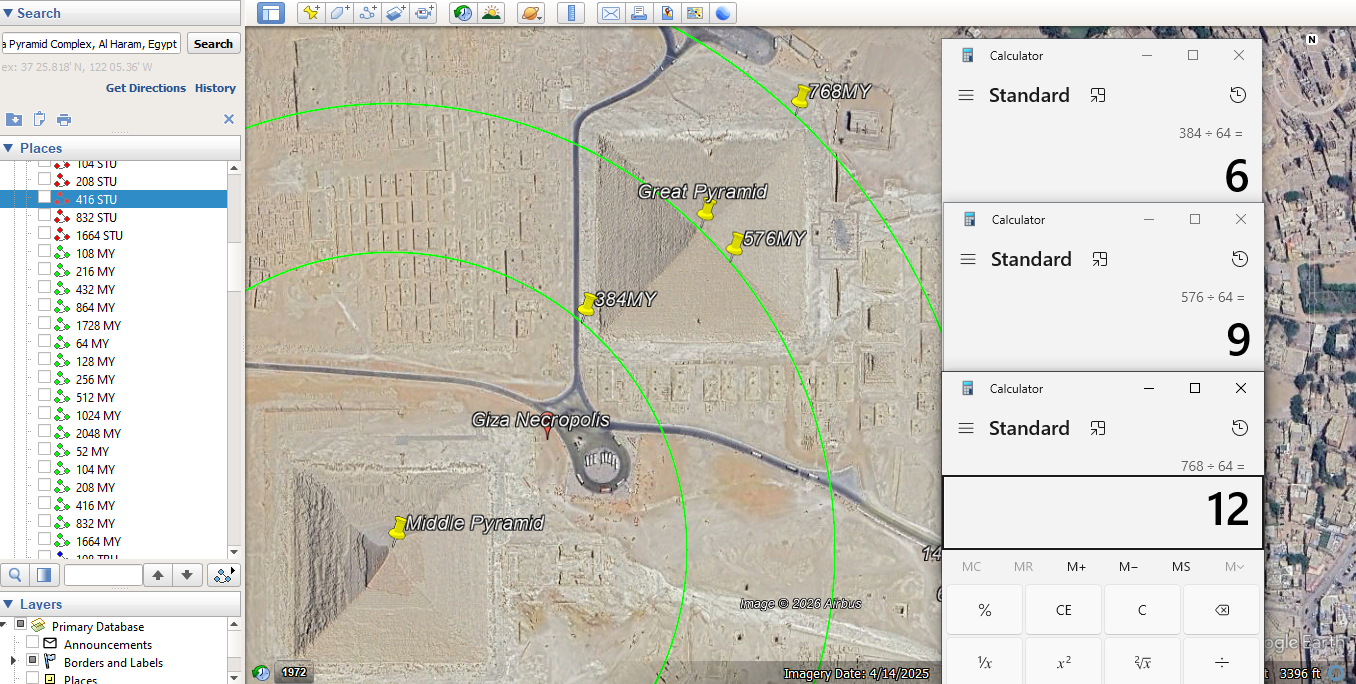Click the Email toolbar icon
The width and height of the screenshot is (1356, 684).
pyautogui.click(x=610, y=13)
